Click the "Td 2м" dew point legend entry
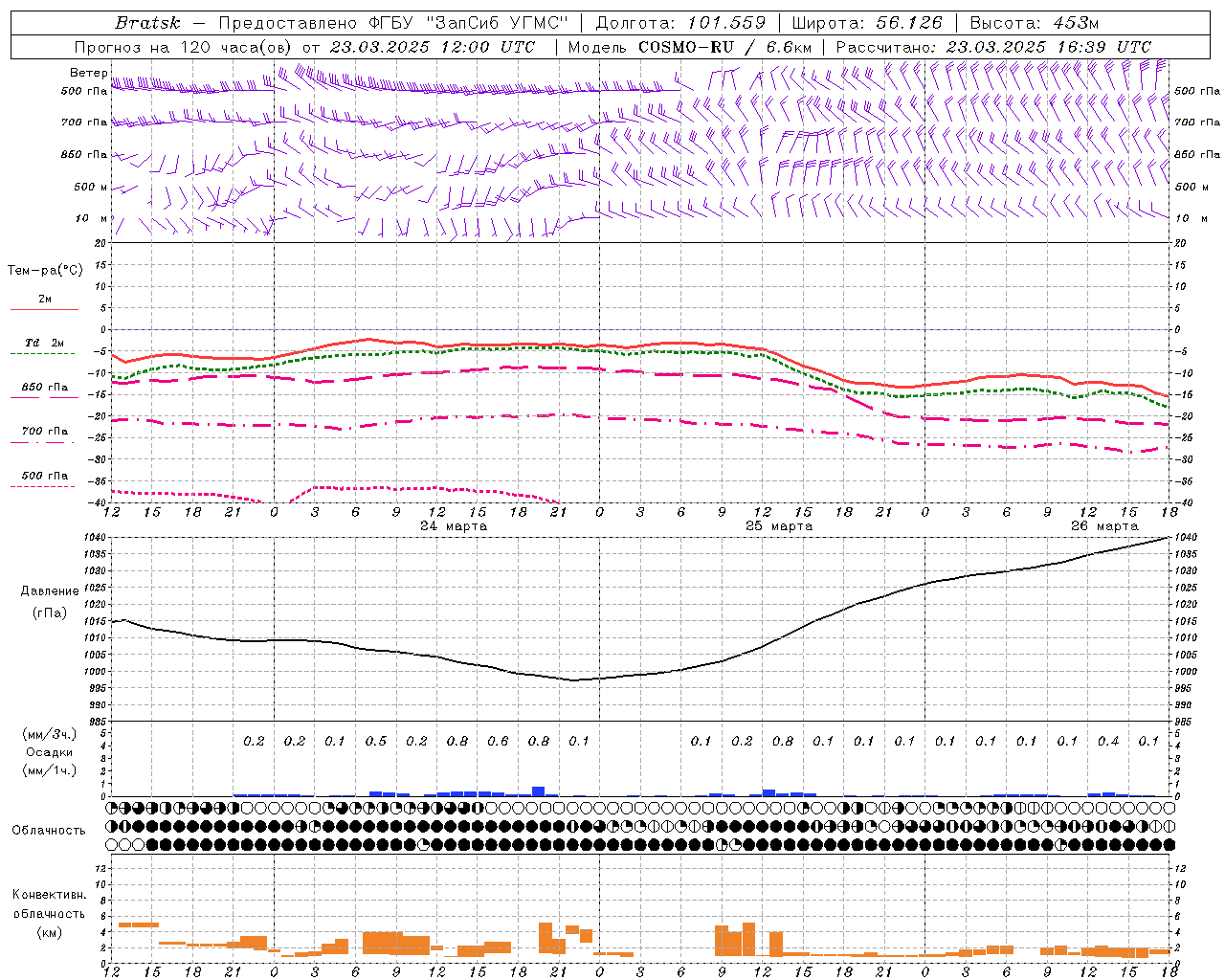Viewport: 1225px width, 980px height. pos(44,343)
